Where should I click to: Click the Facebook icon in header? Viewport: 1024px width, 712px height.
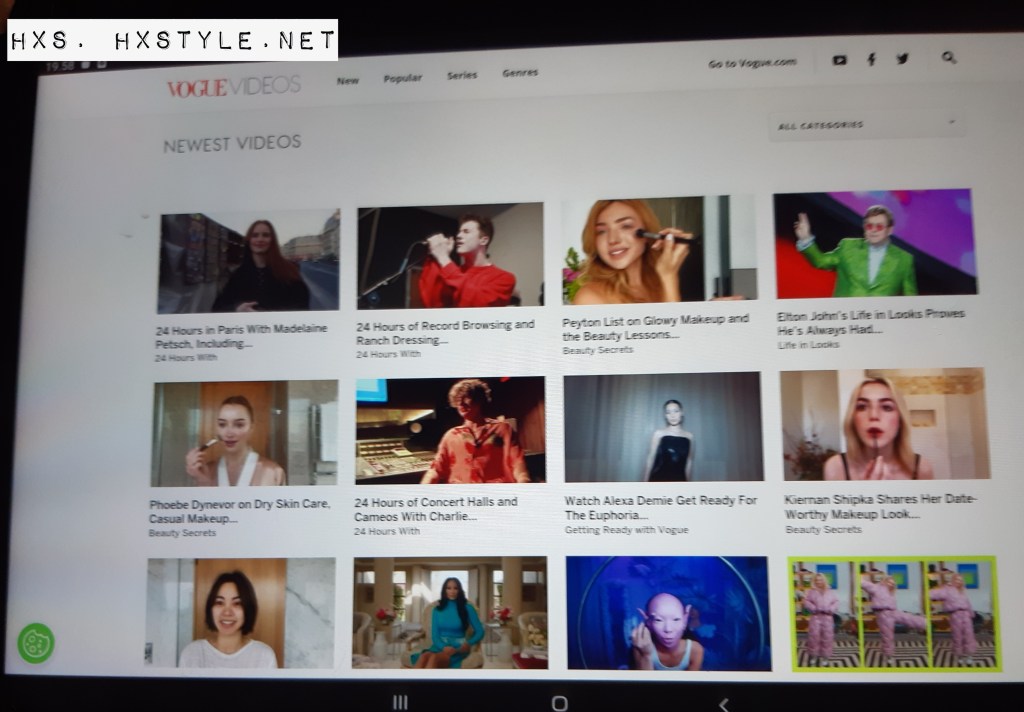click(x=871, y=60)
